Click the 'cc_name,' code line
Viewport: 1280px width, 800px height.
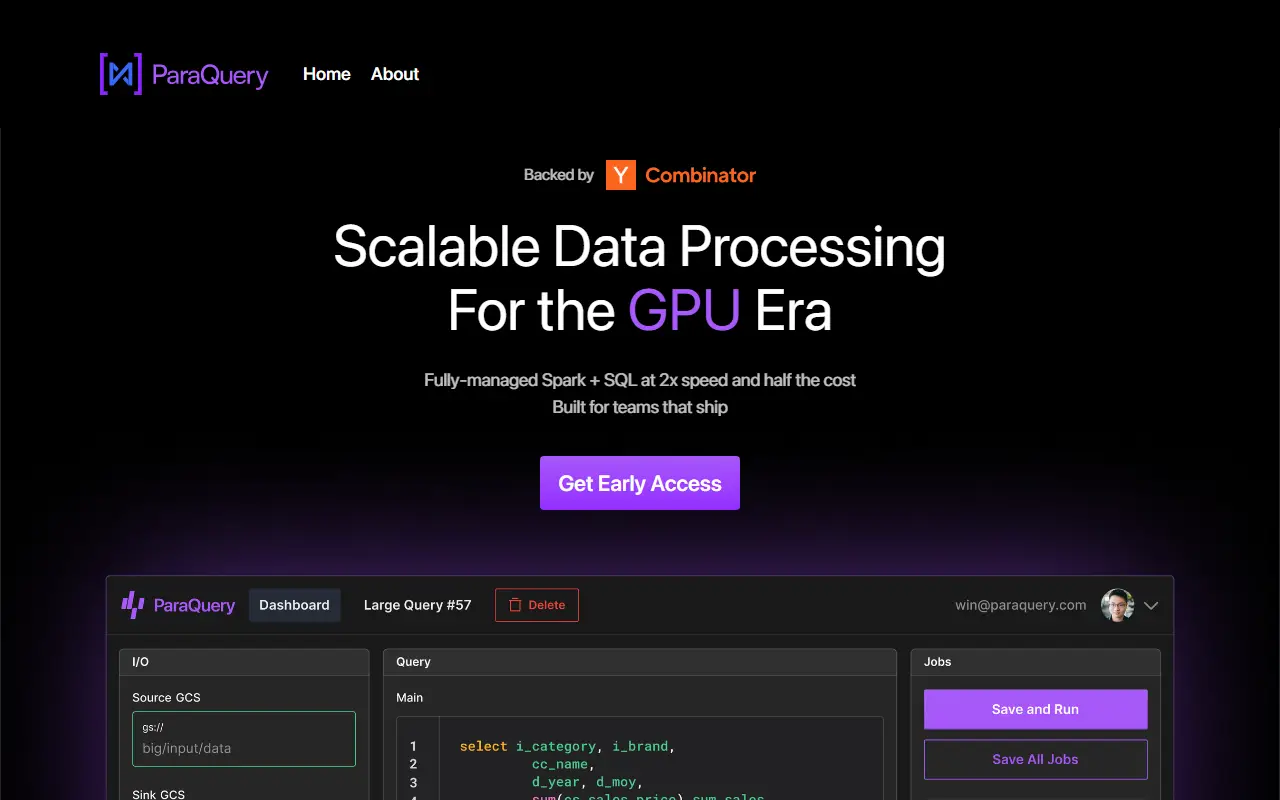coord(564,764)
